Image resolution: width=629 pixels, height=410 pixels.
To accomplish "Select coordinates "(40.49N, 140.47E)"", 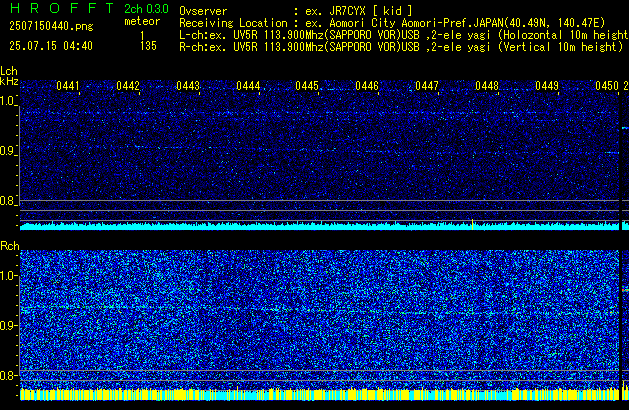I will (x=554, y=23).
